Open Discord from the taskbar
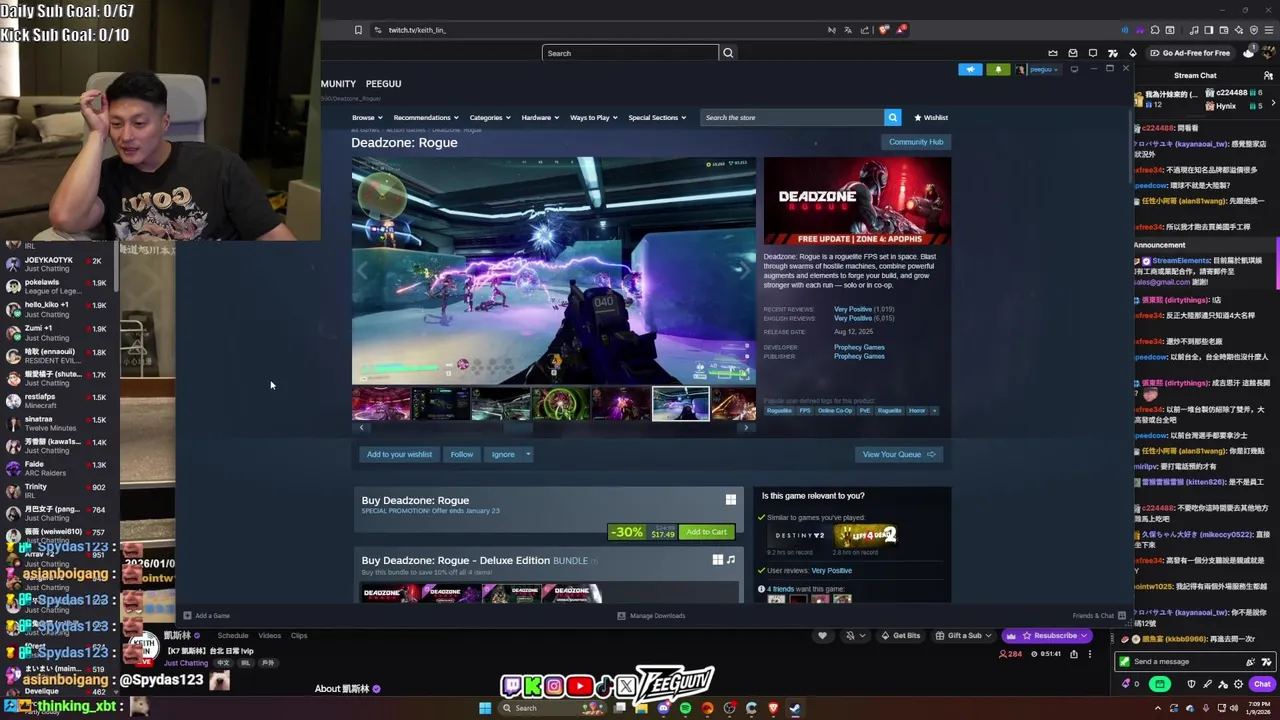This screenshot has width=1280, height=720. point(663,708)
